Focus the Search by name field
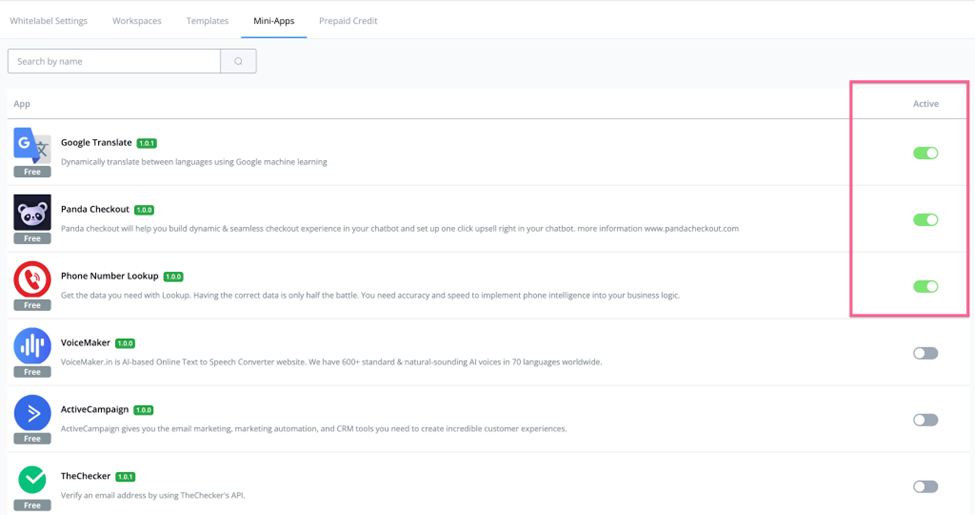The image size is (975, 515). pos(114,61)
